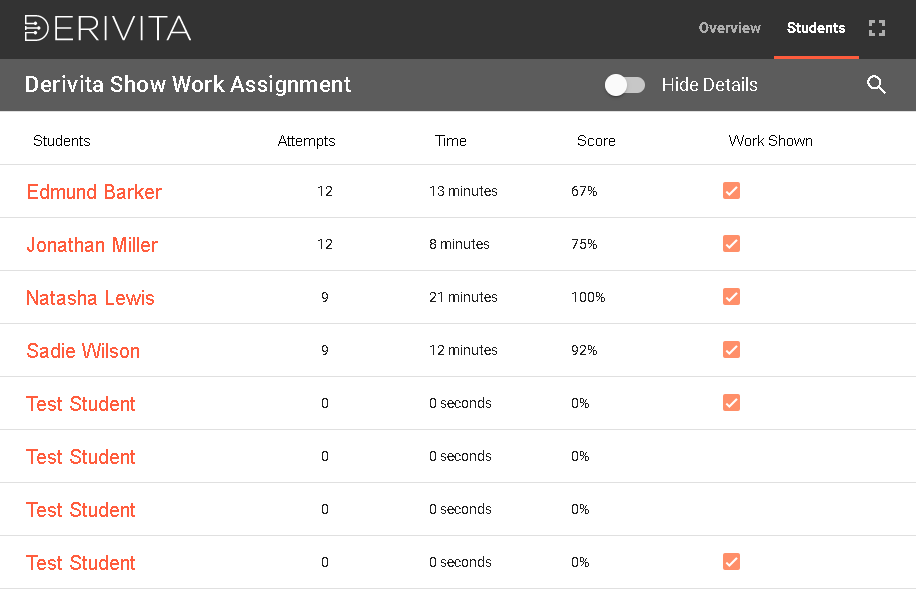
Task: Open Jonathan Miller's student page
Action: tap(92, 245)
